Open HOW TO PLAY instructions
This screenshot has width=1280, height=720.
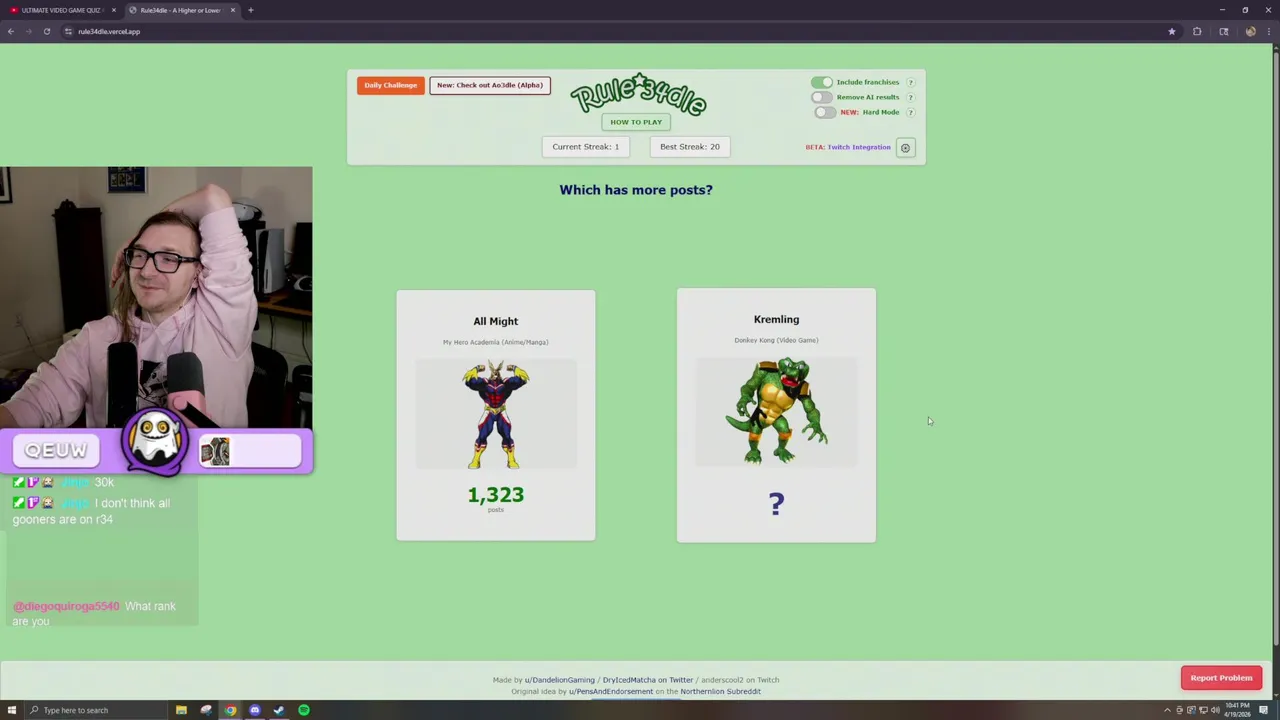636,122
